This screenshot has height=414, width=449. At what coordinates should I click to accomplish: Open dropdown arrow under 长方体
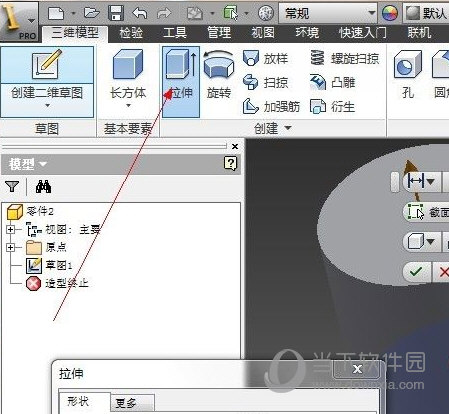pyautogui.click(x=128, y=106)
